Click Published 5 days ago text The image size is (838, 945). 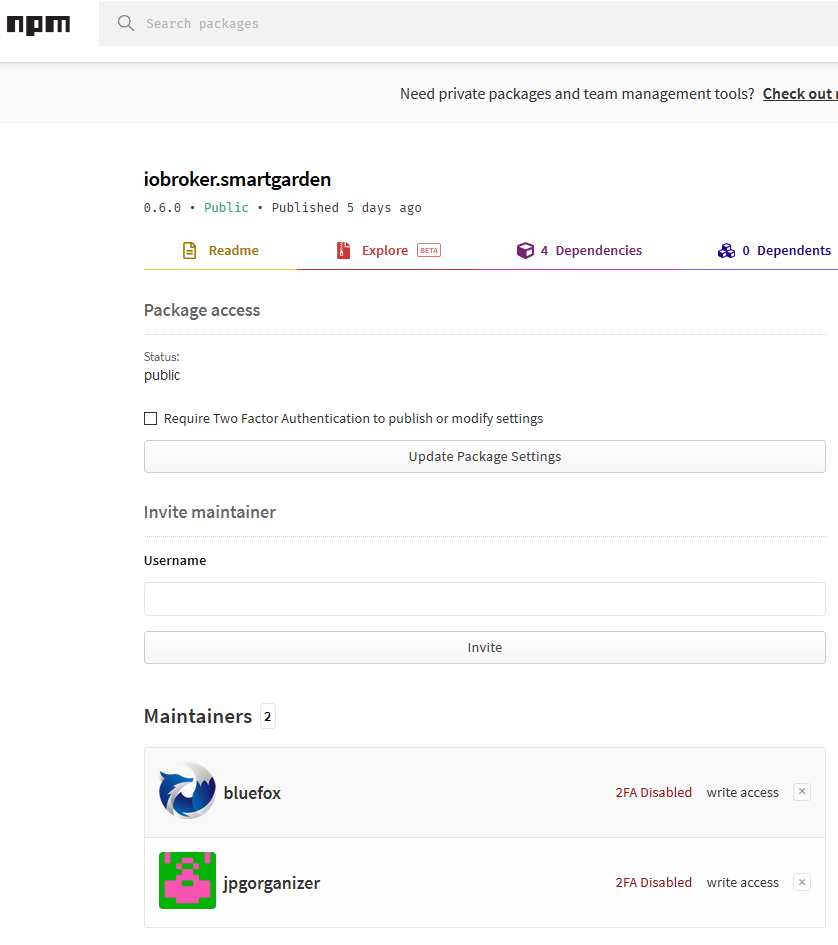(347, 207)
